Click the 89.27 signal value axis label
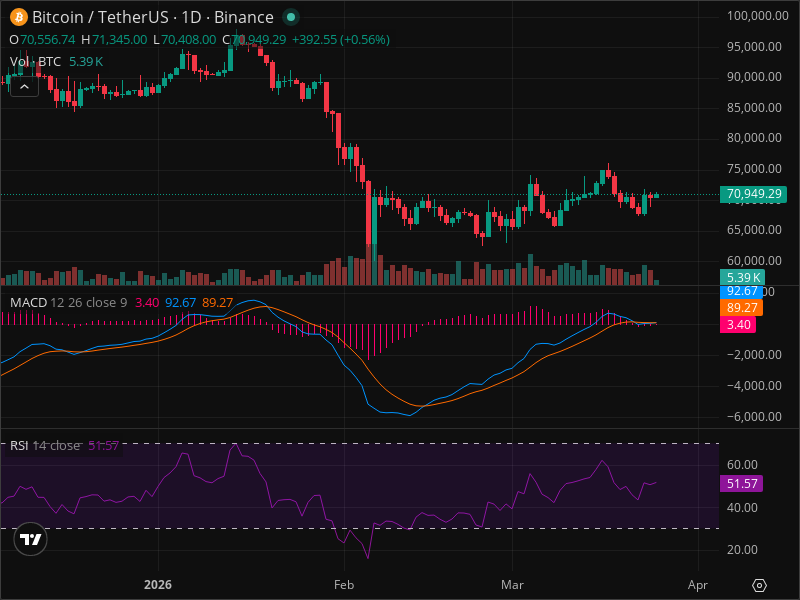Image resolution: width=800 pixels, height=600 pixels. [x=741, y=308]
